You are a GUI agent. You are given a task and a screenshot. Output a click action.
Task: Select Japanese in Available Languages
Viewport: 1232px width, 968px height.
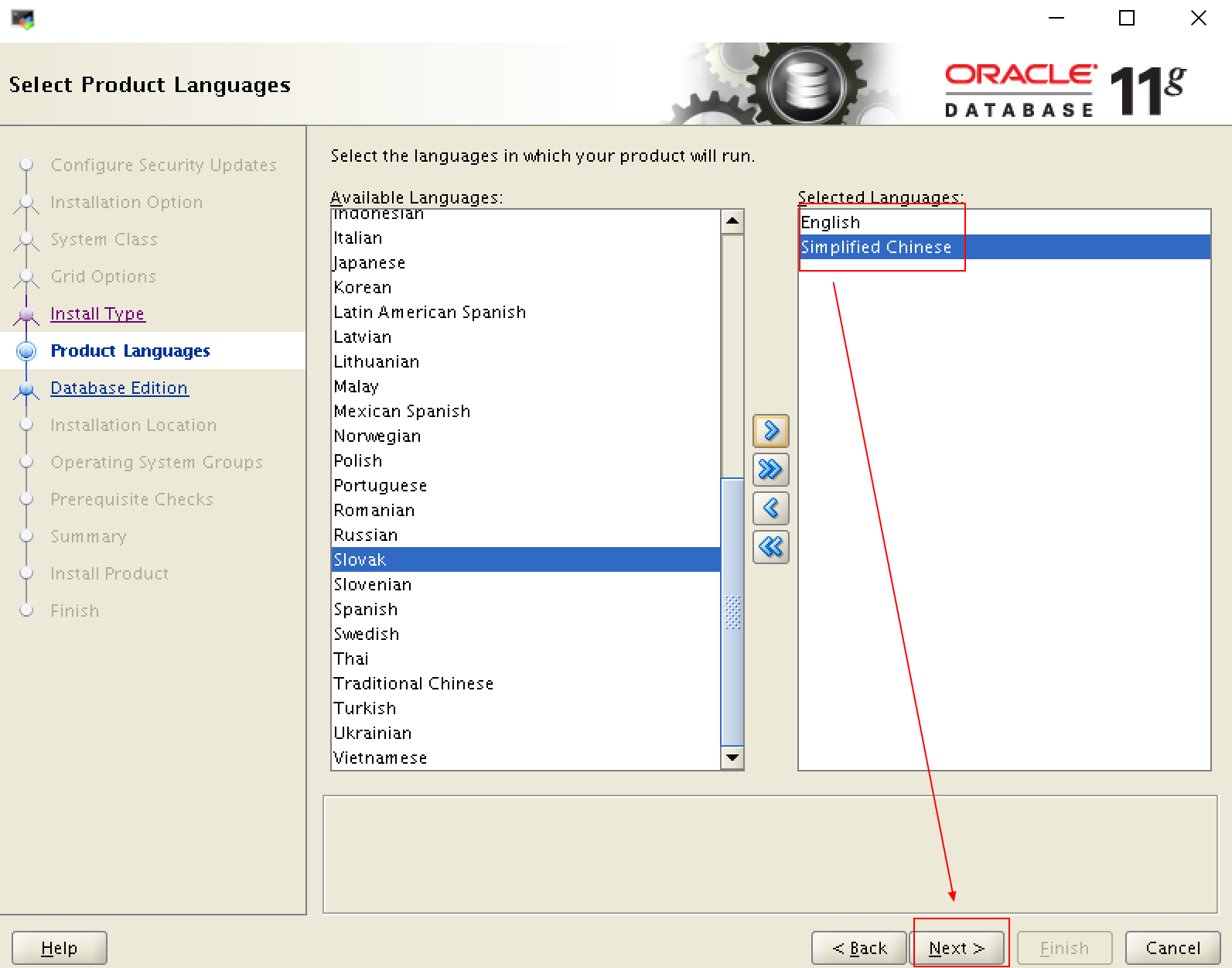click(x=370, y=263)
